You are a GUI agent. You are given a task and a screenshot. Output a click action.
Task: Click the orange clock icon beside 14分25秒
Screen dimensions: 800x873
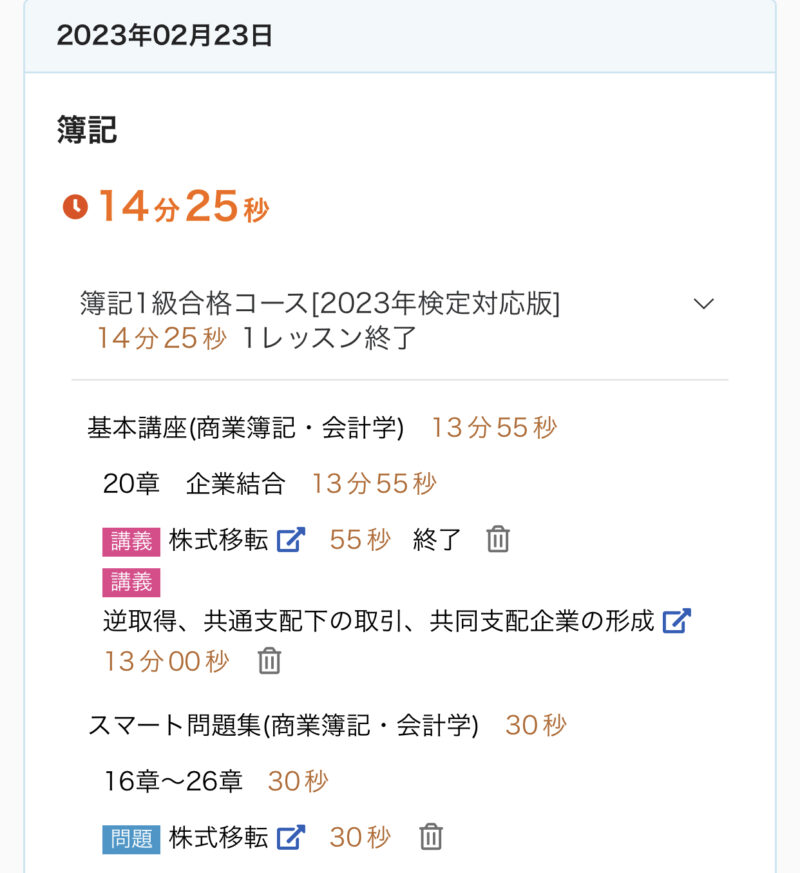coord(75,207)
